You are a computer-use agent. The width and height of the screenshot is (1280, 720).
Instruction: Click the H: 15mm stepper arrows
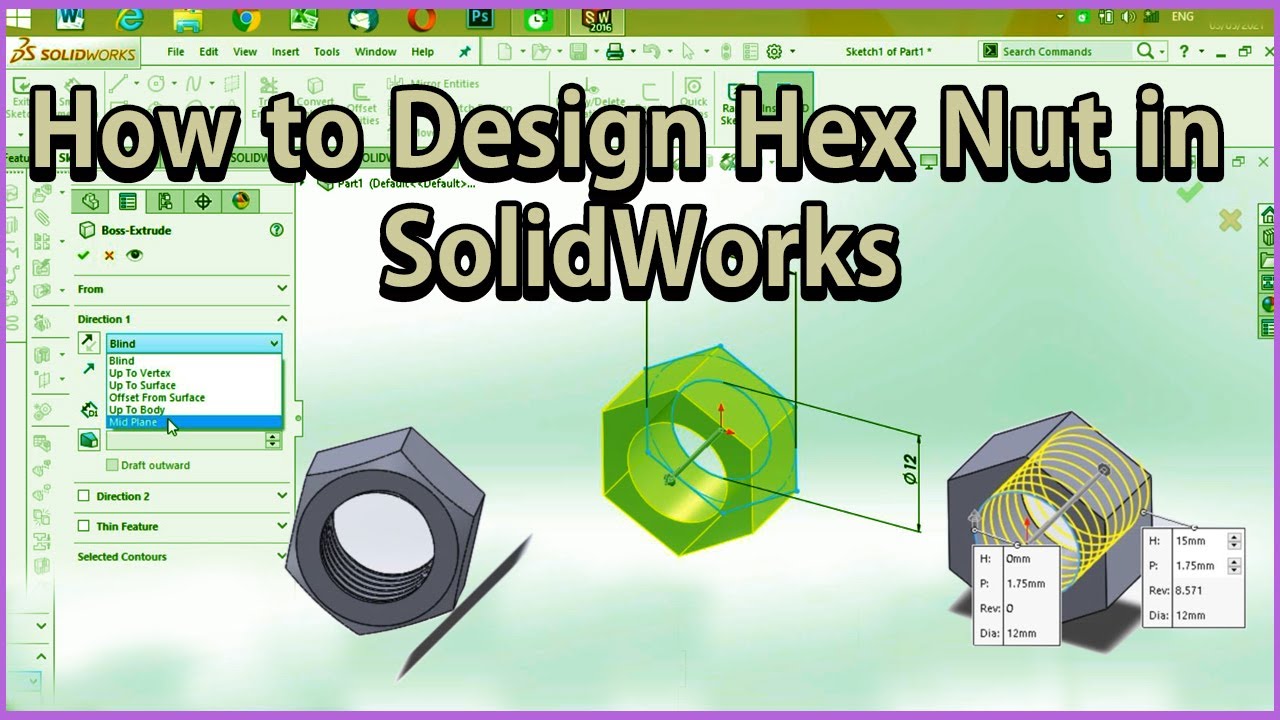click(x=1234, y=541)
